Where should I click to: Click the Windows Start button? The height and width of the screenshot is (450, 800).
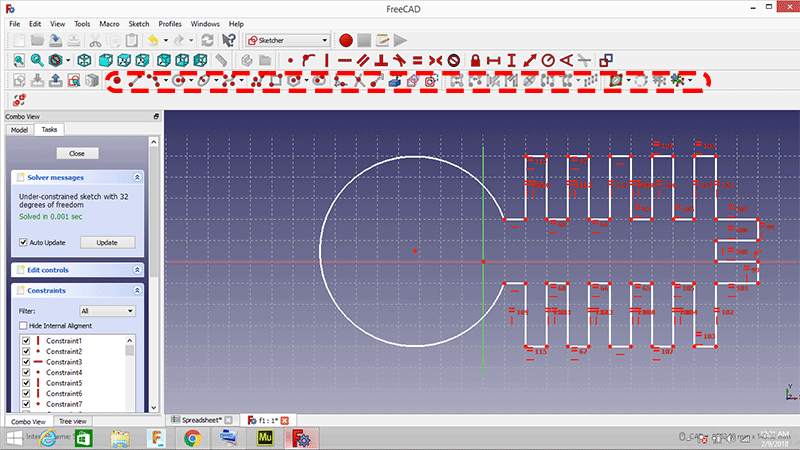[x=14, y=438]
